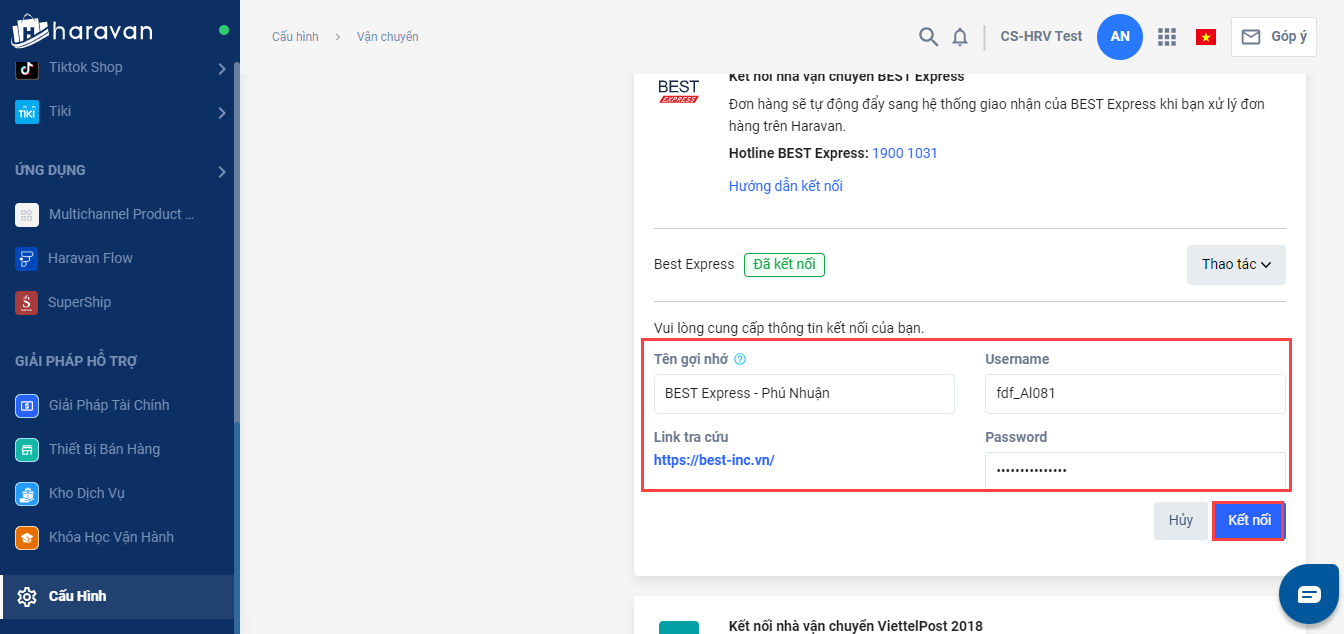This screenshot has width=1344, height=634.
Task: Open the notifications bell
Action: pyautogui.click(x=960, y=37)
